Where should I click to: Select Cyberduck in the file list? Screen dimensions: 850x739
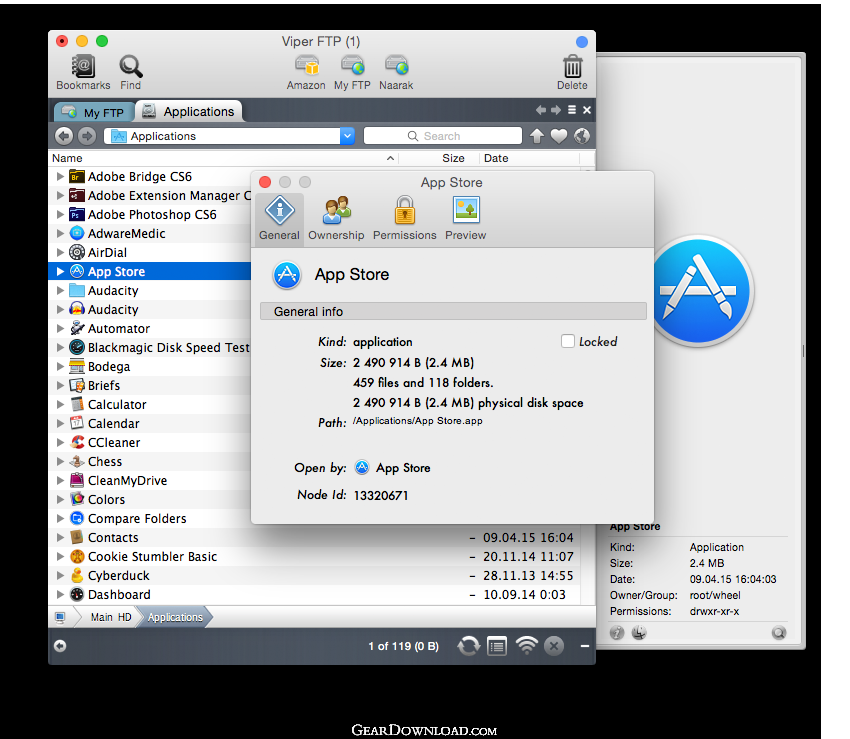coord(119,576)
